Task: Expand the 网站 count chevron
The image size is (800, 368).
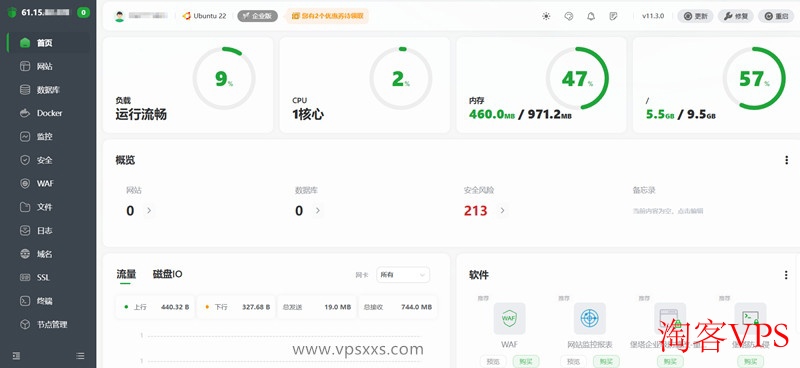Action: (x=148, y=210)
